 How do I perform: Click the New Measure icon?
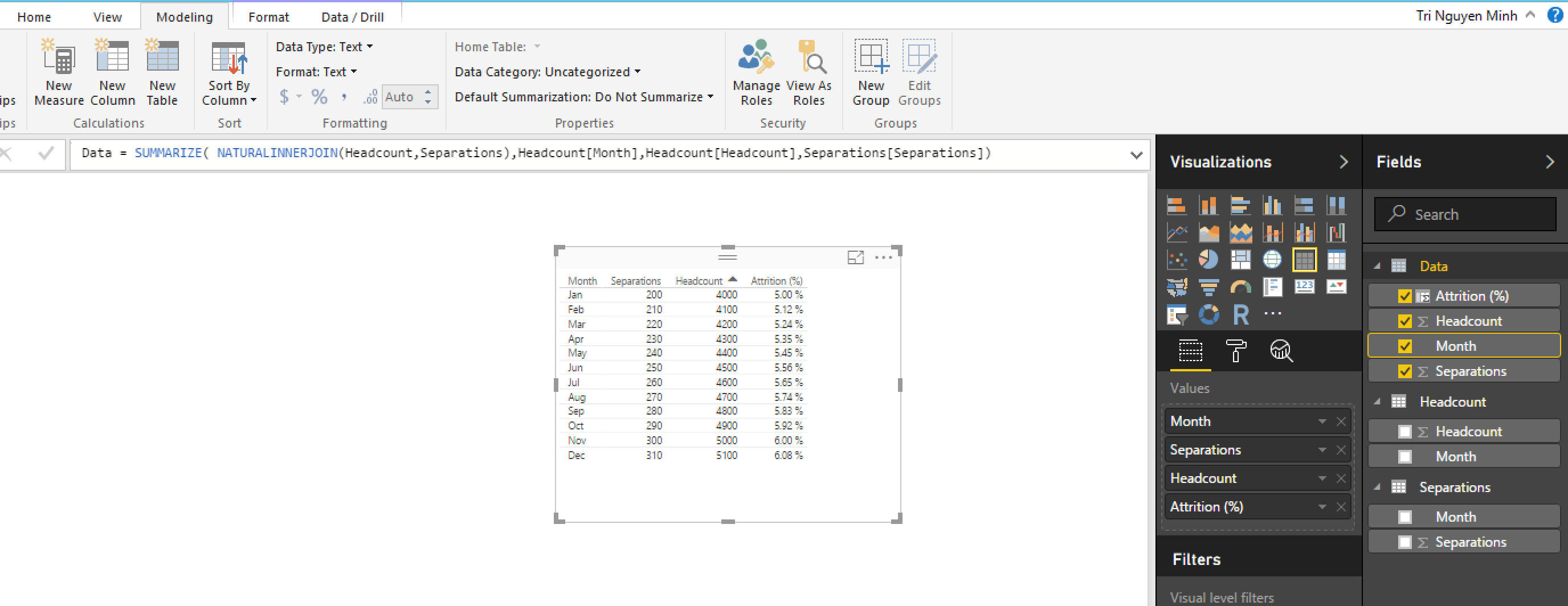(x=59, y=56)
